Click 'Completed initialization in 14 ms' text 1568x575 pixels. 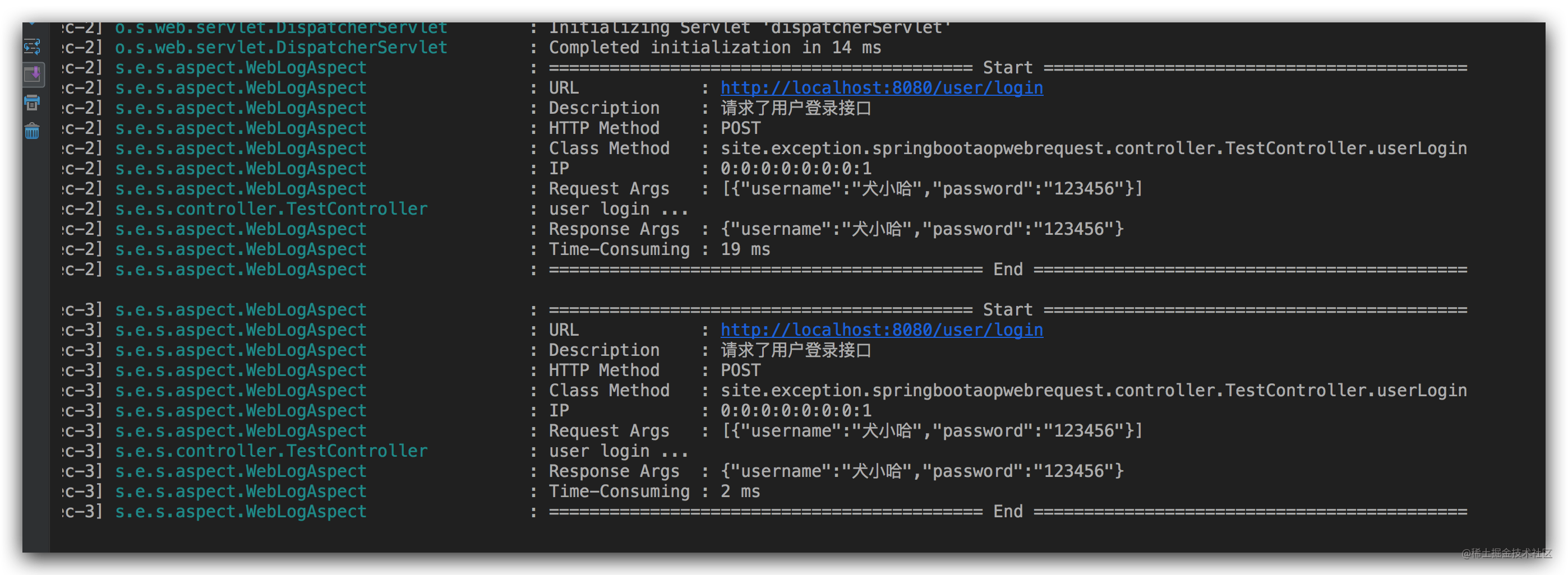[x=714, y=48]
